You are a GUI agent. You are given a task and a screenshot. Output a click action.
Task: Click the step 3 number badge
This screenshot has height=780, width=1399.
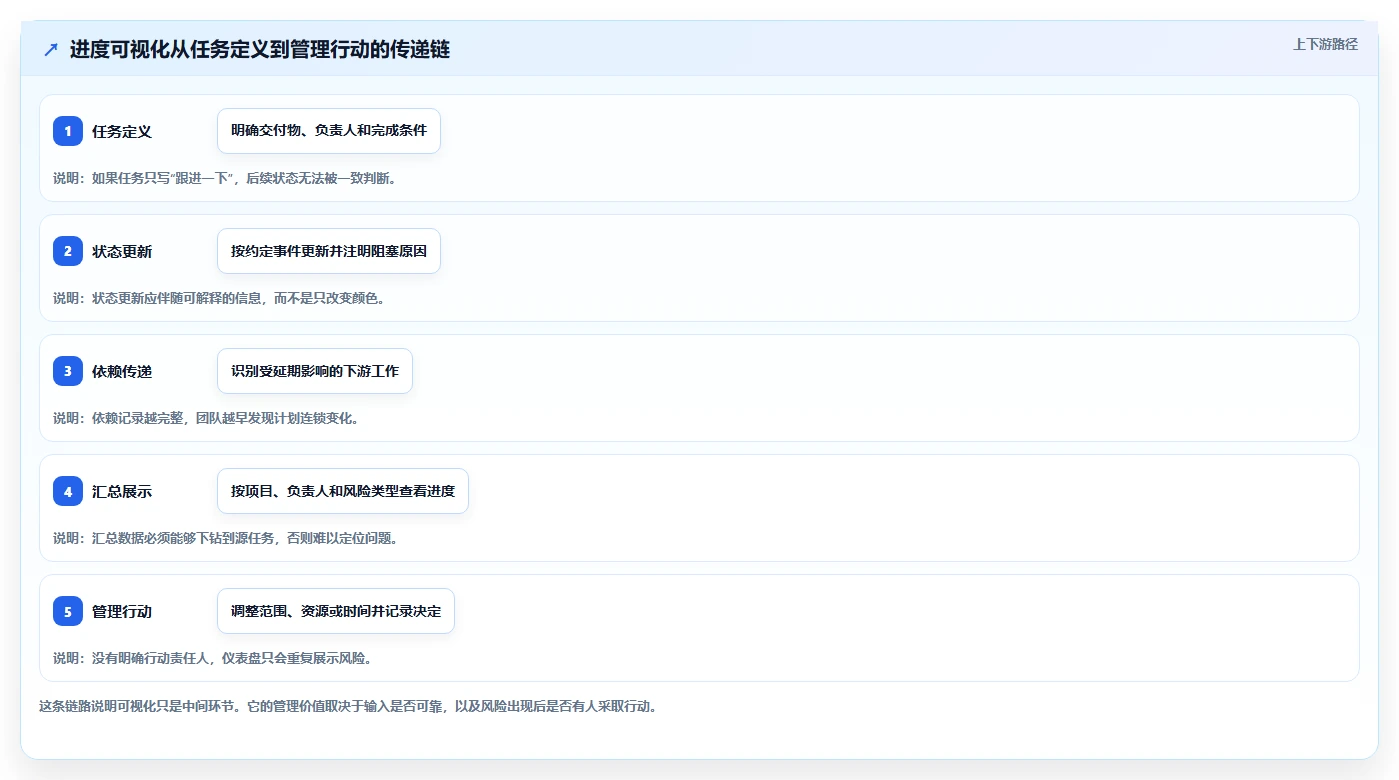click(68, 371)
